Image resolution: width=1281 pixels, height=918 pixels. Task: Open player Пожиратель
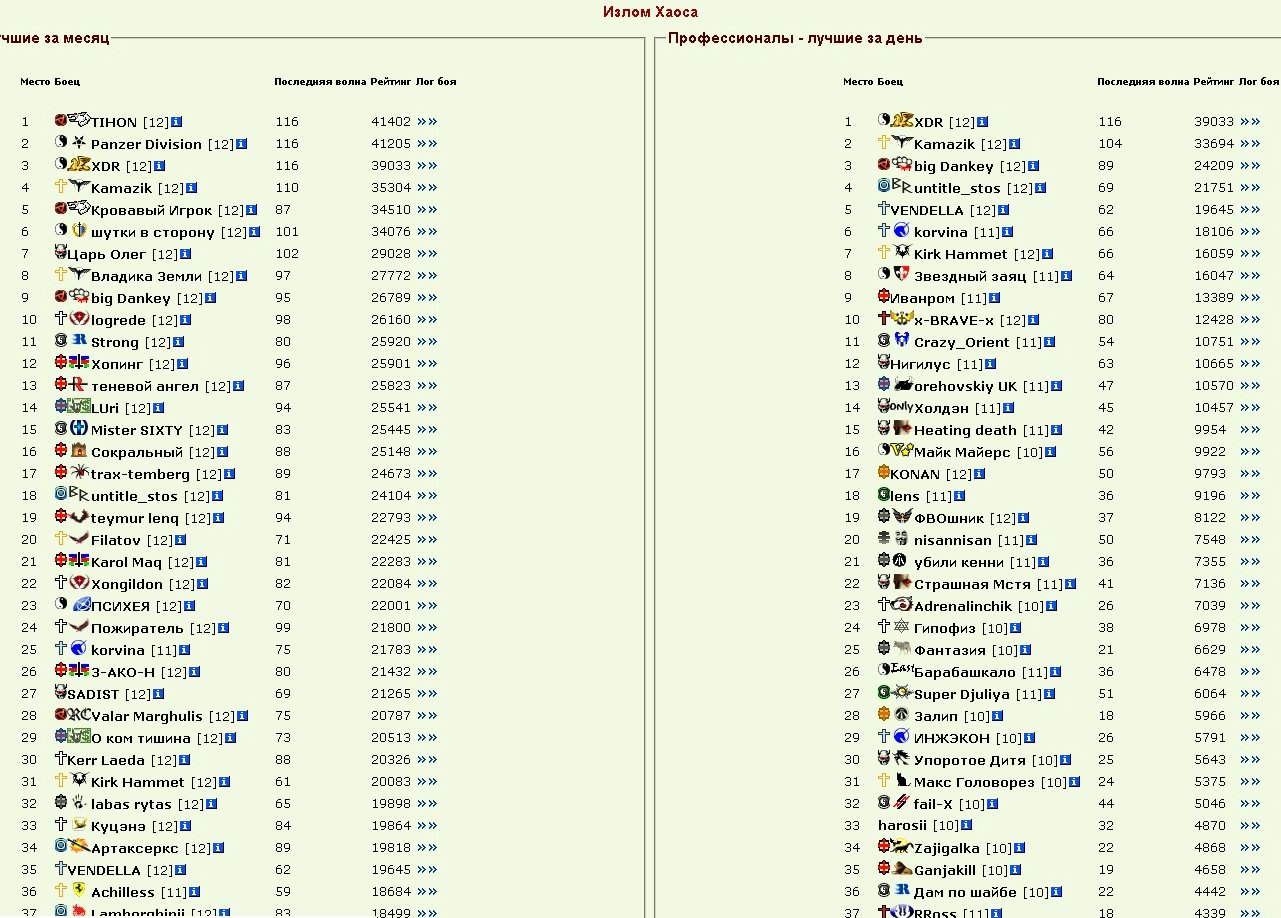pos(137,628)
